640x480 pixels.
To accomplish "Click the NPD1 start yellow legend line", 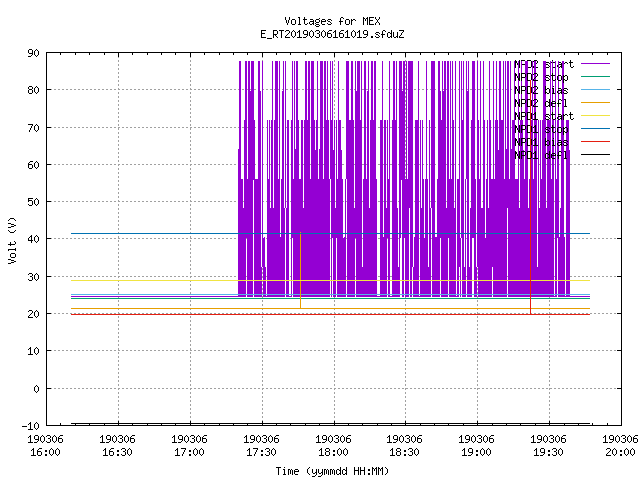I will [x=595, y=116].
